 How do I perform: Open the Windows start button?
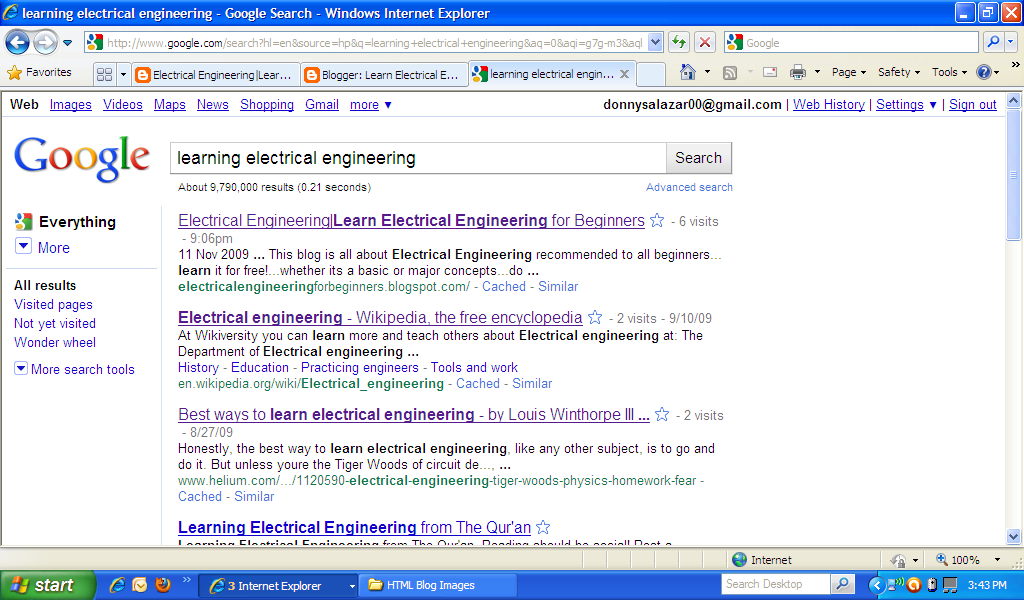pyautogui.click(x=47, y=585)
